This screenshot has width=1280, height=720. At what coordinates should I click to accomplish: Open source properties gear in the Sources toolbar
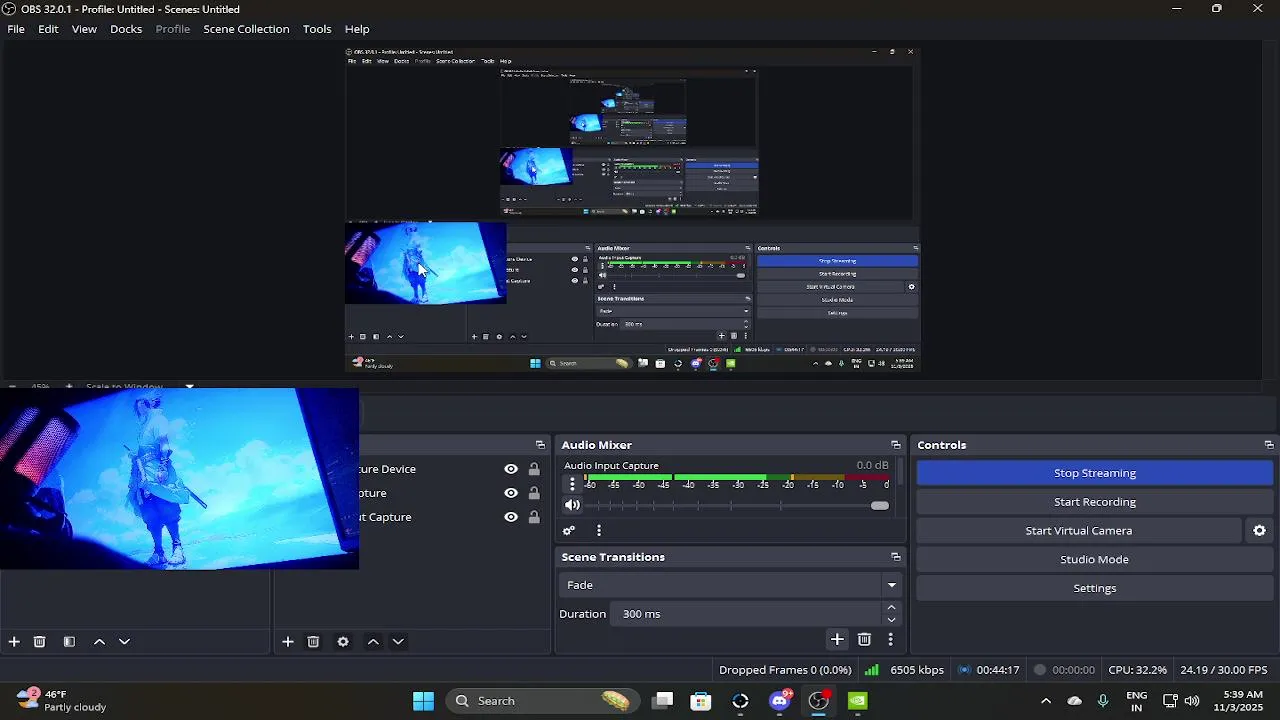point(343,642)
